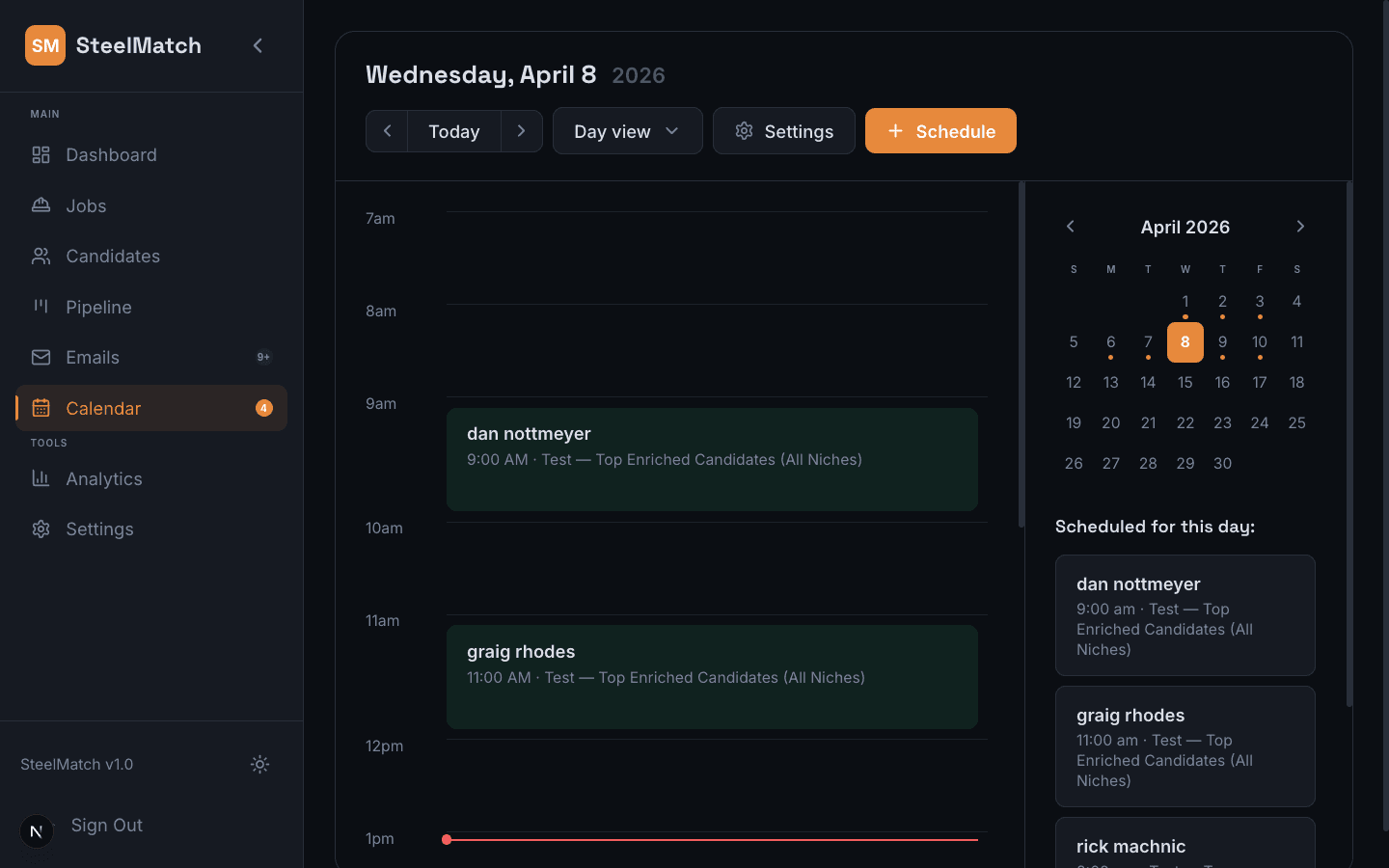View the Pipeline section
Viewport: 1389px width, 868px height.
(x=98, y=307)
